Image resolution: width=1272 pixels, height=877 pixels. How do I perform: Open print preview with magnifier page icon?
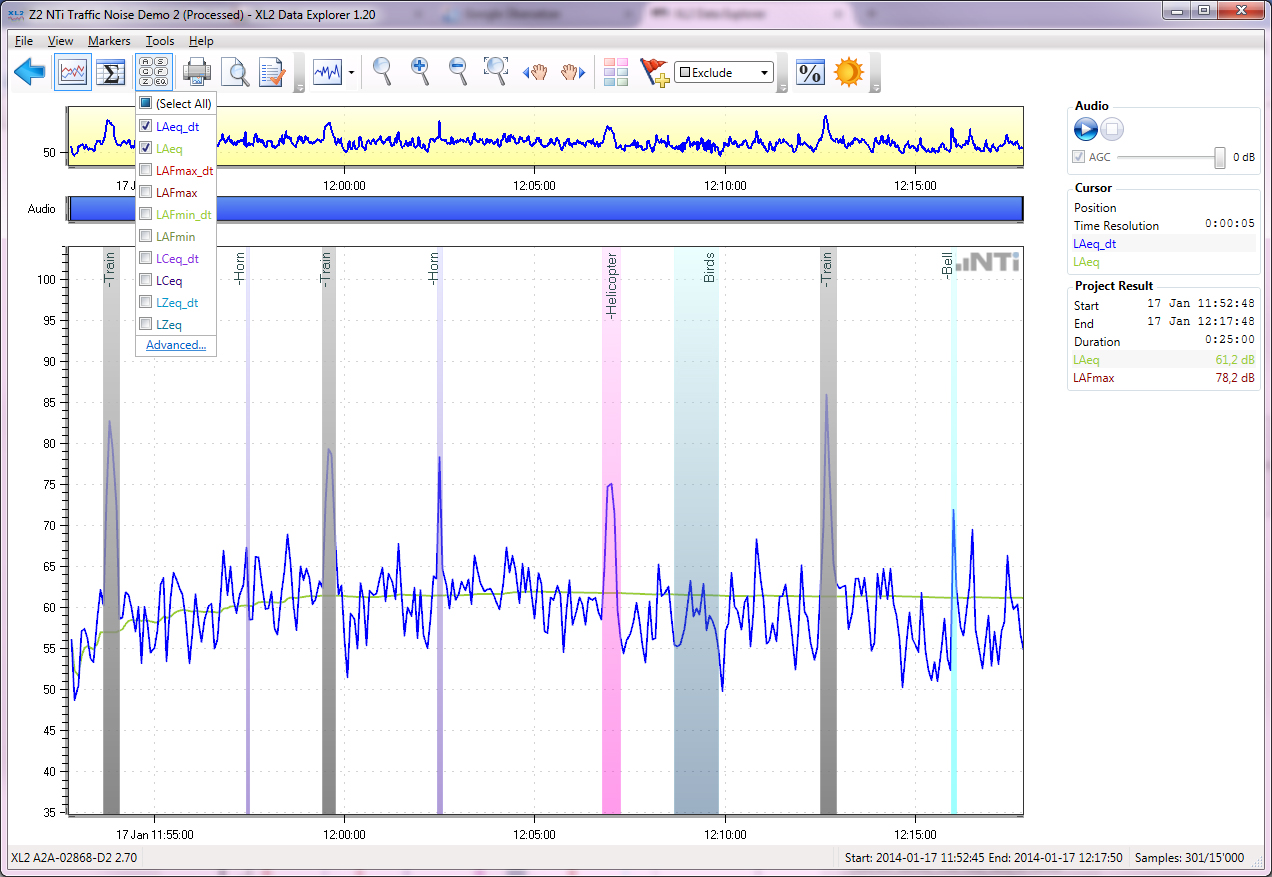235,72
